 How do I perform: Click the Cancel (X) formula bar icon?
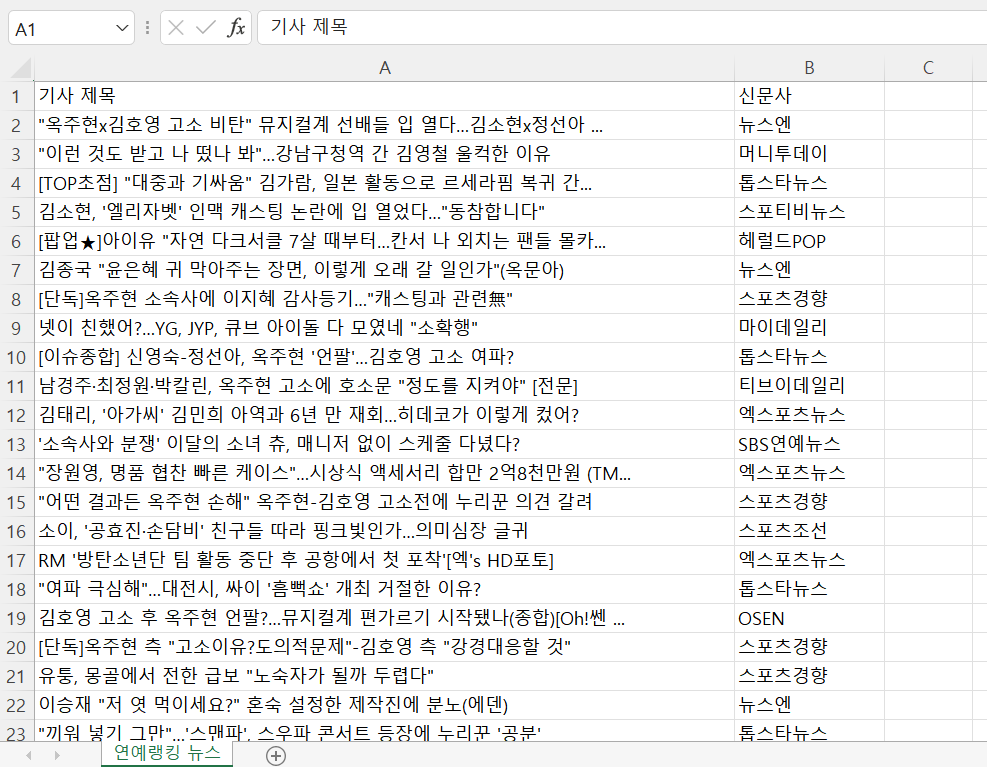(176, 28)
